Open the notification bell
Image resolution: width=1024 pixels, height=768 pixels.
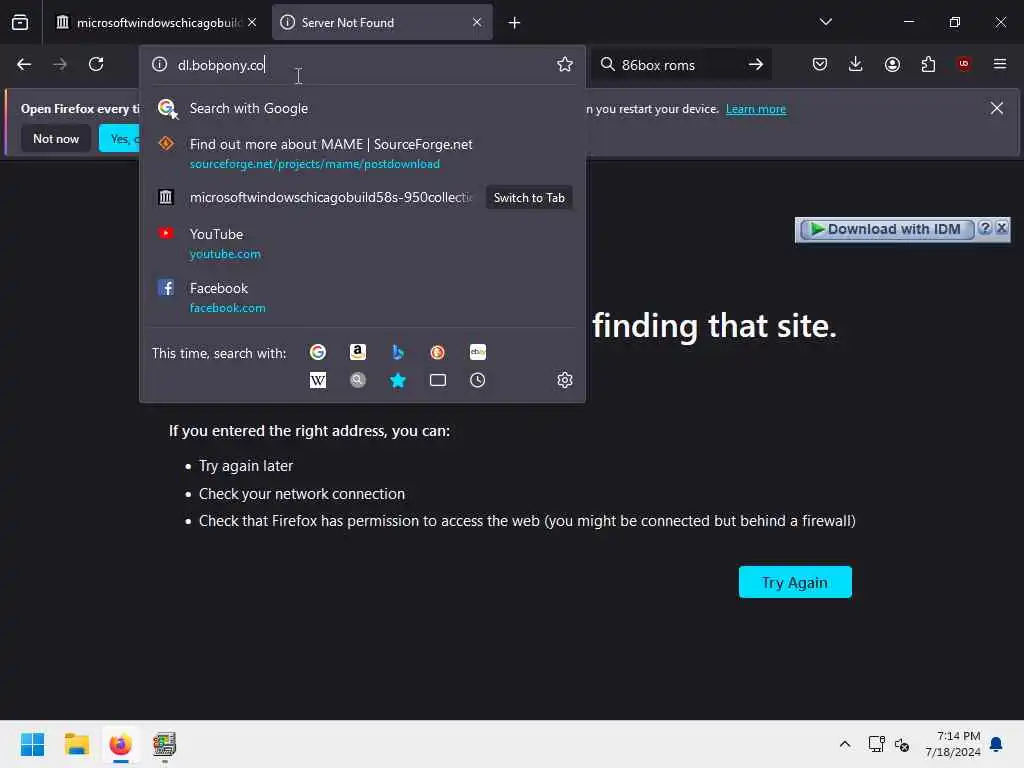click(997, 744)
